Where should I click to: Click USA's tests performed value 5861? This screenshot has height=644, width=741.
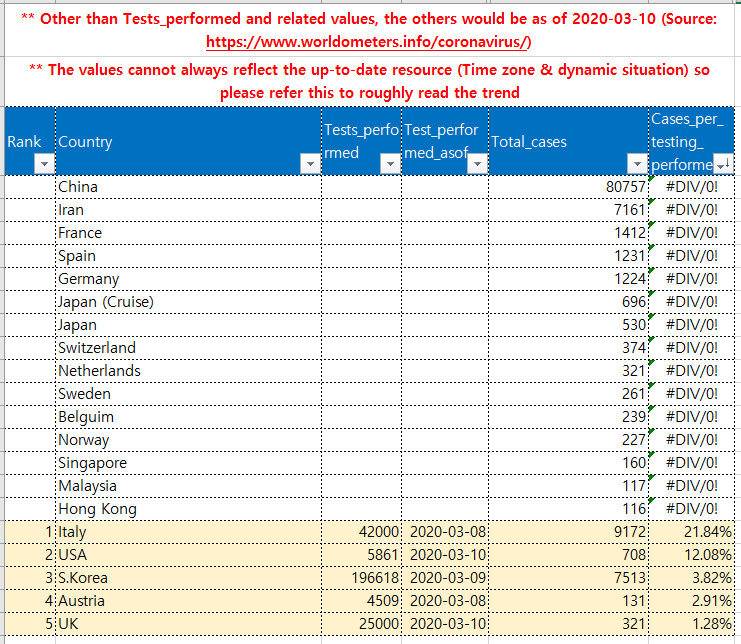362,555
